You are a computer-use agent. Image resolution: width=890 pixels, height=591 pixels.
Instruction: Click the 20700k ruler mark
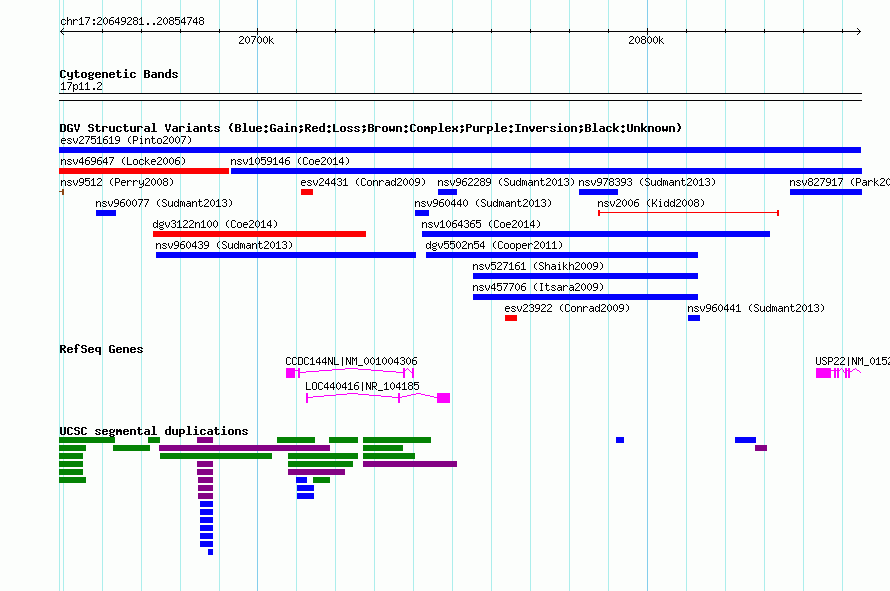point(256,40)
